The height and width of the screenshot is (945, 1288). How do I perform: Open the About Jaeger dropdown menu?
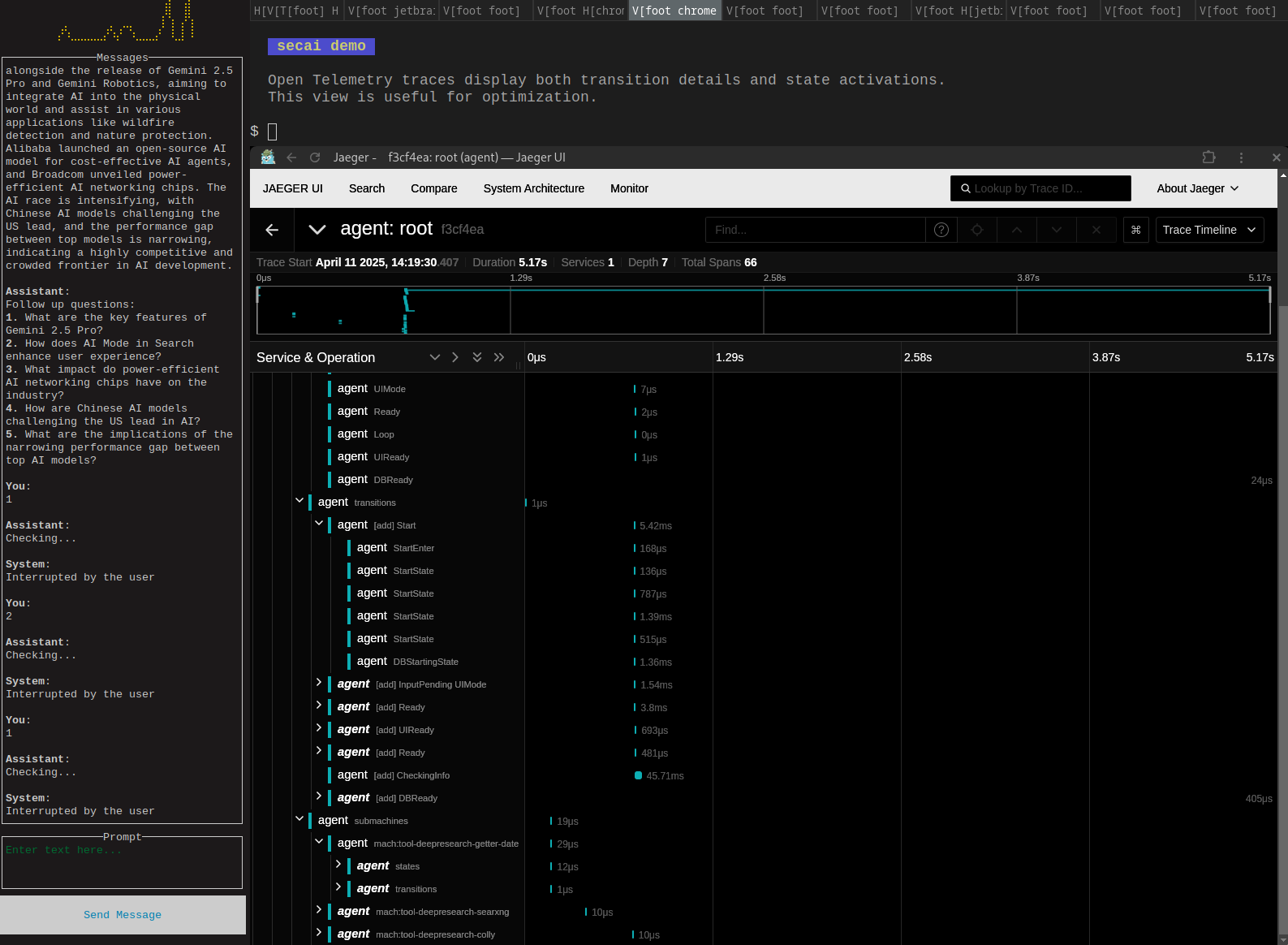pos(1197,188)
